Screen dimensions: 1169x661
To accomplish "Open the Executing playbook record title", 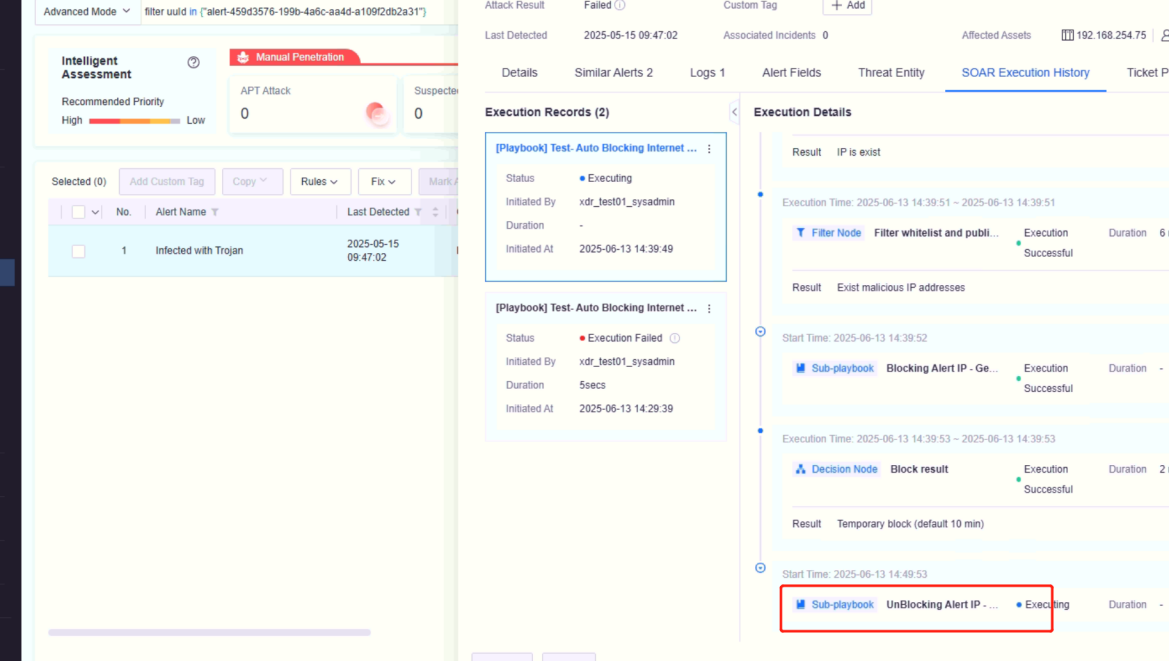I will pos(596,148).
